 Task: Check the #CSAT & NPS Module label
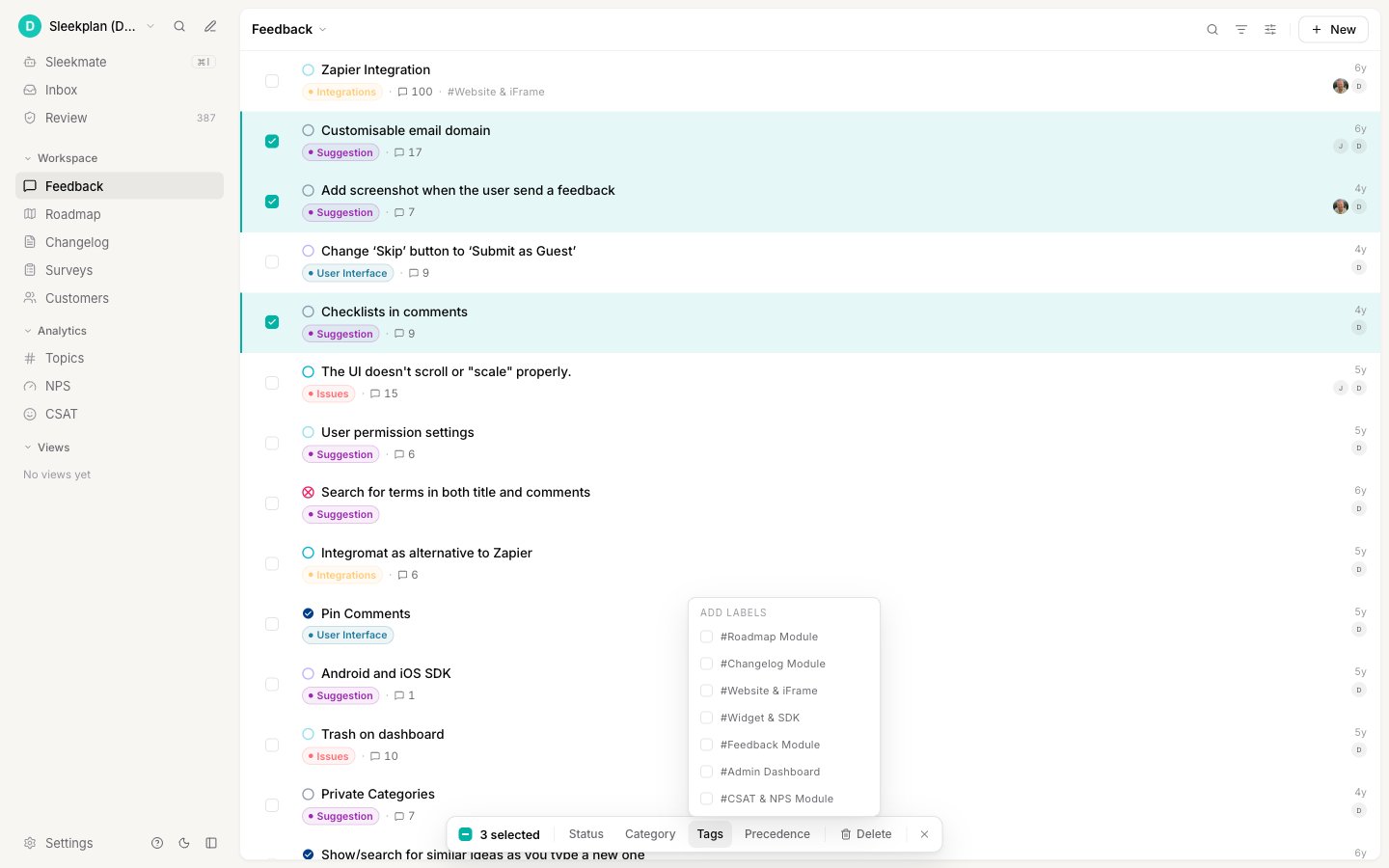pos(706,799)
